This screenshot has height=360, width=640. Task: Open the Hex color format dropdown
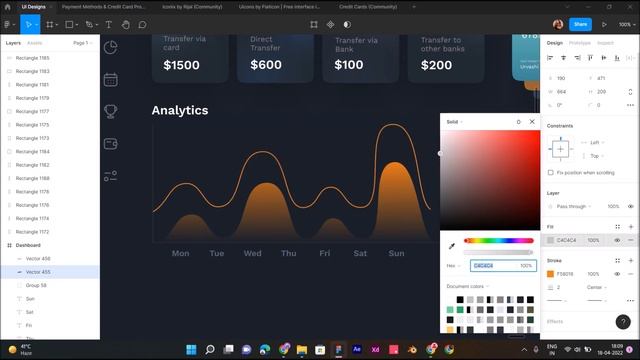point(453,266)
